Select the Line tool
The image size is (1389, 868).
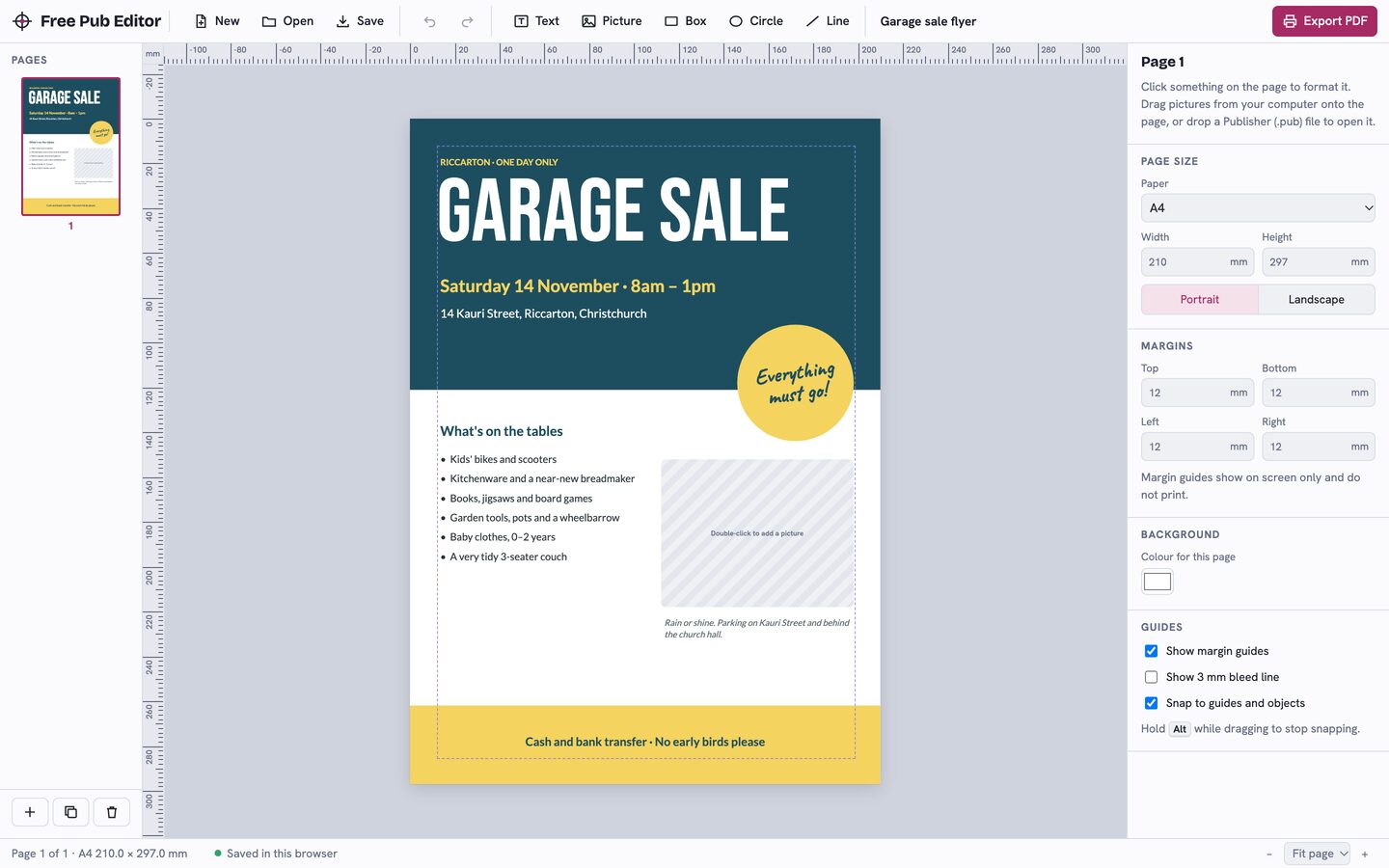coord(828,21)
